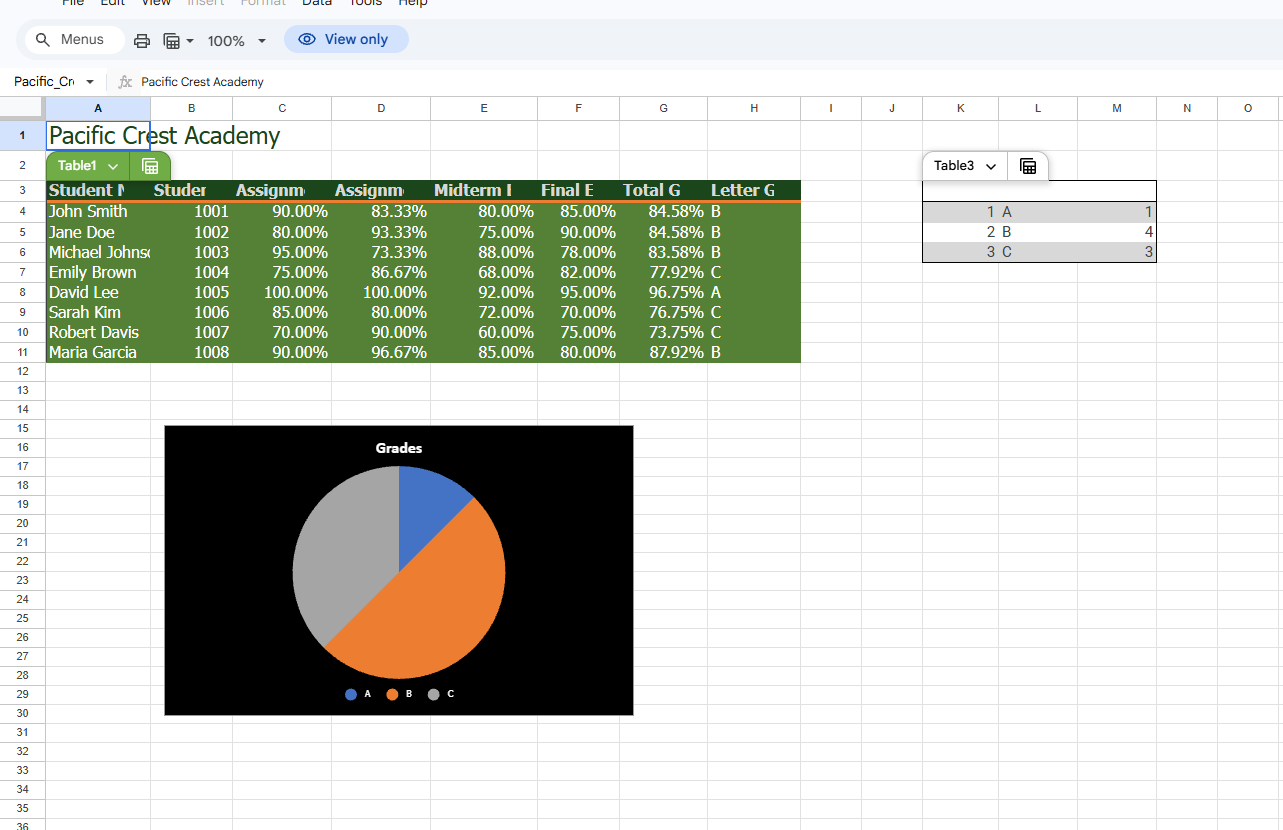
Task: Open the Table3 dropdown chevron
Action: click(x=991, y=166)
